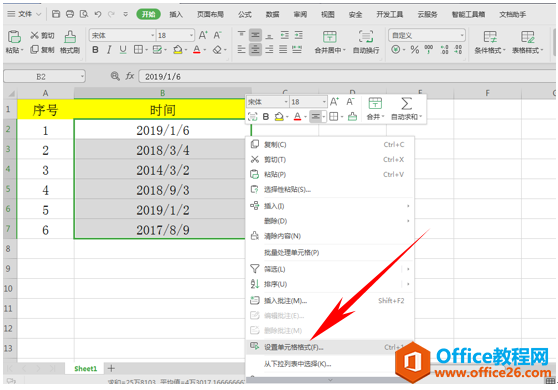
Task: Add a new sheet with plus button
Action: (x=111, y=368)
